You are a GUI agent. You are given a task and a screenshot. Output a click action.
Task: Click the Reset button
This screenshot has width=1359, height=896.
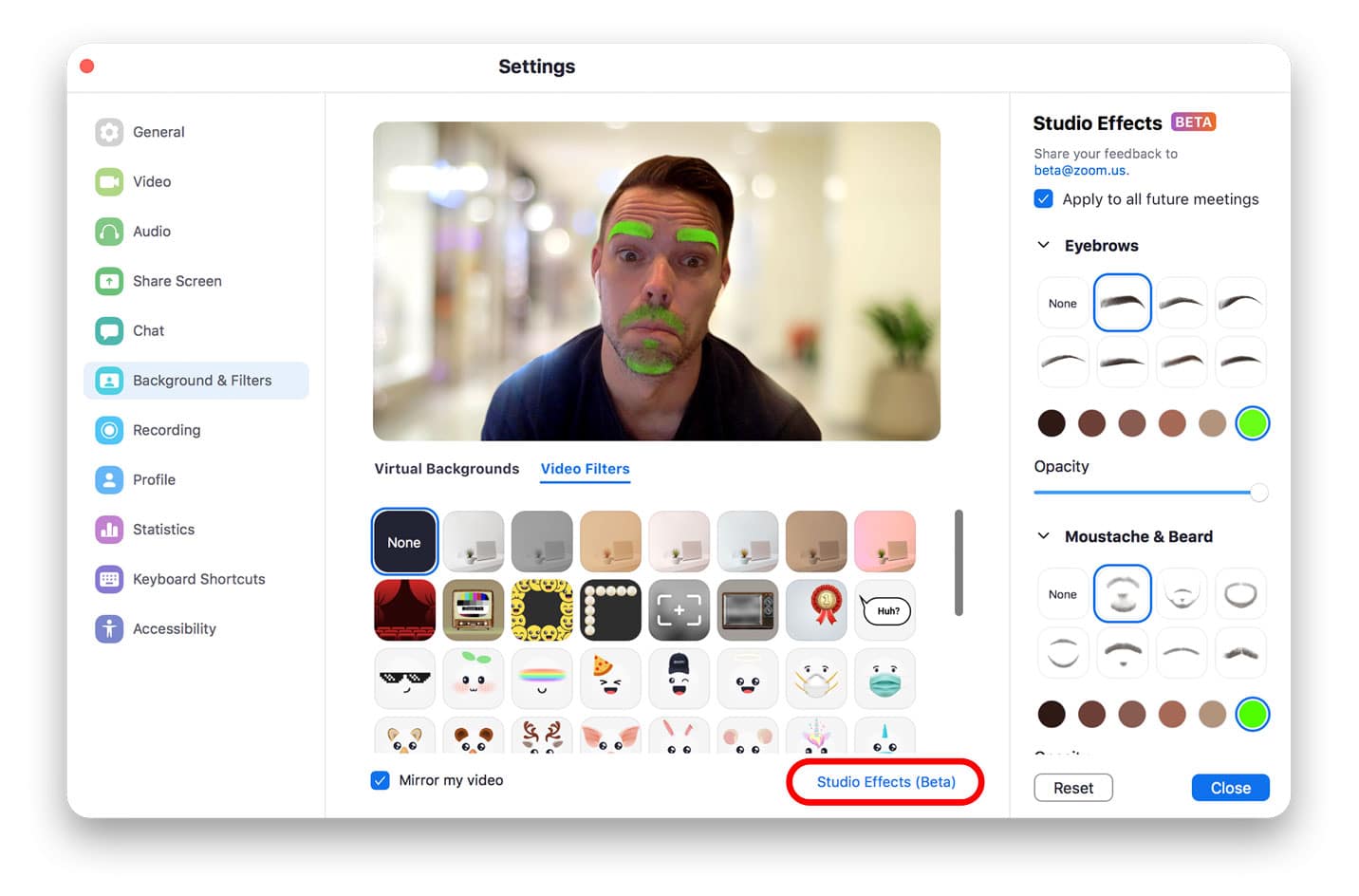coord(1073,788)
